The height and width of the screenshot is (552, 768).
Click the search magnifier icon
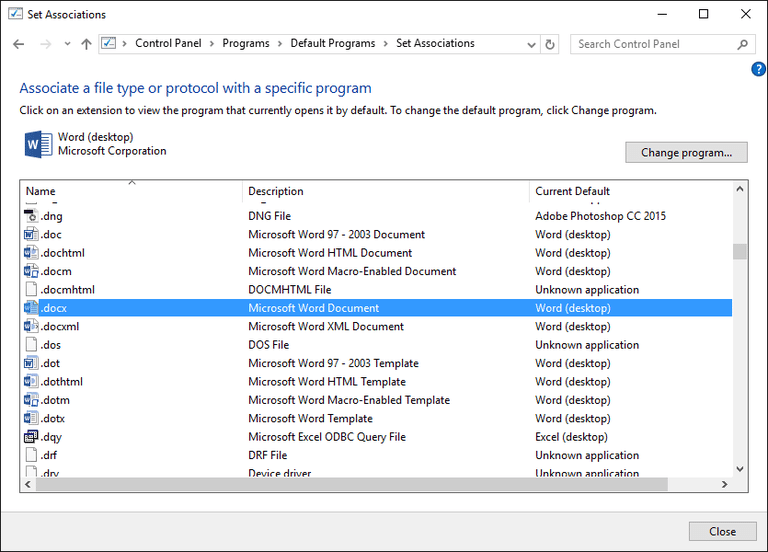pyautogui.click(x=743, y=44)
